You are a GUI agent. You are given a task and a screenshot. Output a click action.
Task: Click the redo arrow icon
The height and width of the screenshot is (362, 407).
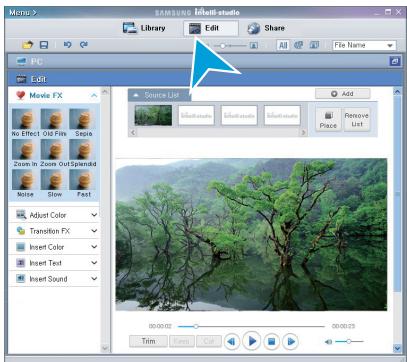(84, 44)
